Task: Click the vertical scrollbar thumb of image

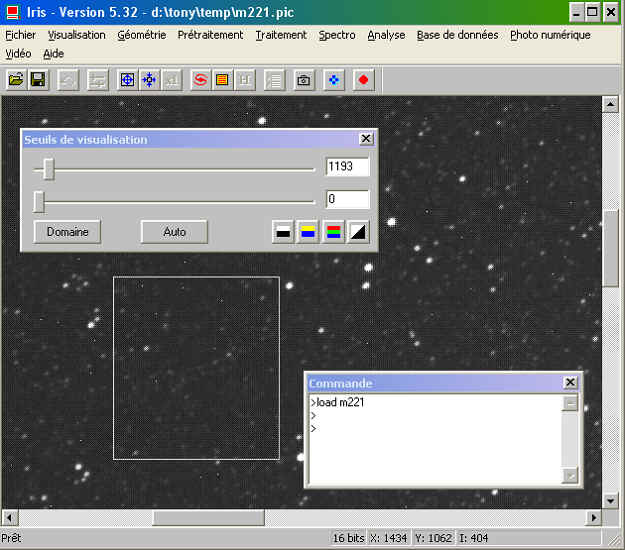Action: (x=610, y=248)
